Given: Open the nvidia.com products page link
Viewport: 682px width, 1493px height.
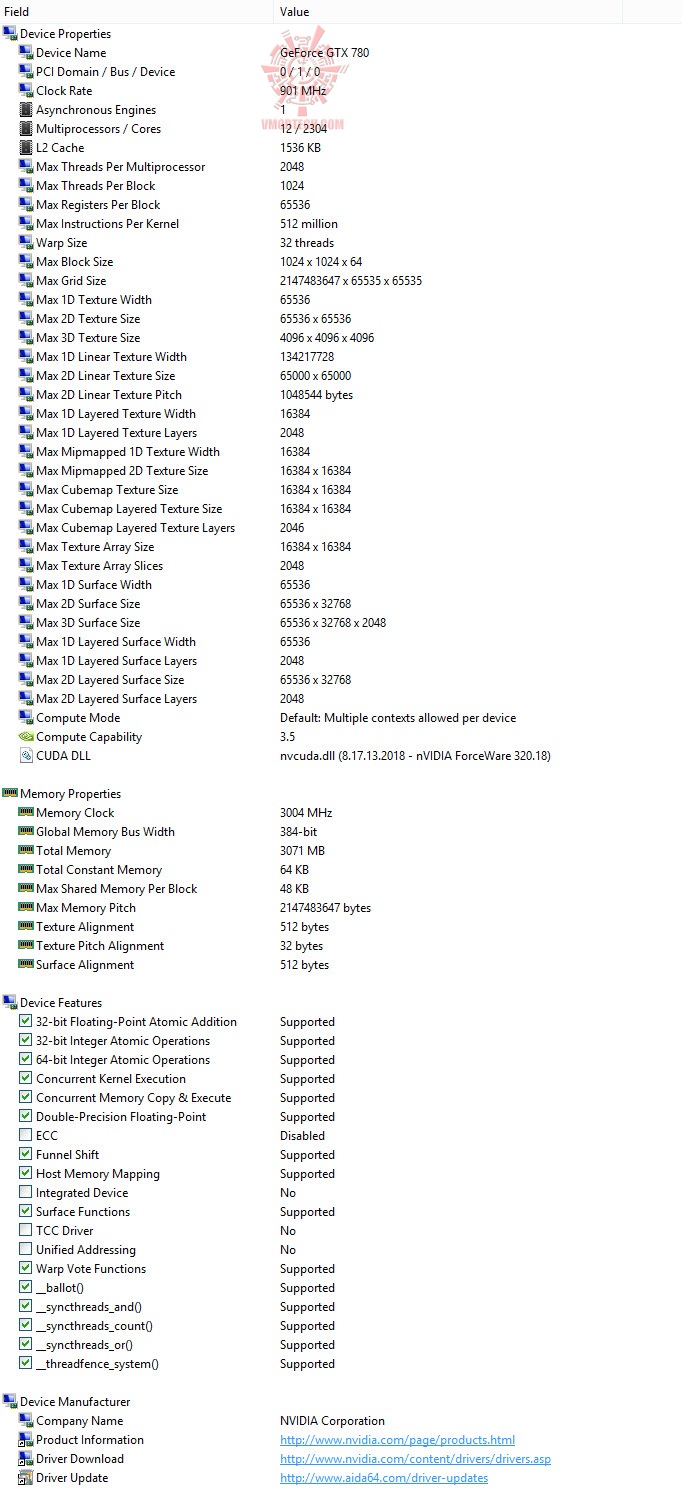Looking at the screenshot, I should click(397, 1440).
